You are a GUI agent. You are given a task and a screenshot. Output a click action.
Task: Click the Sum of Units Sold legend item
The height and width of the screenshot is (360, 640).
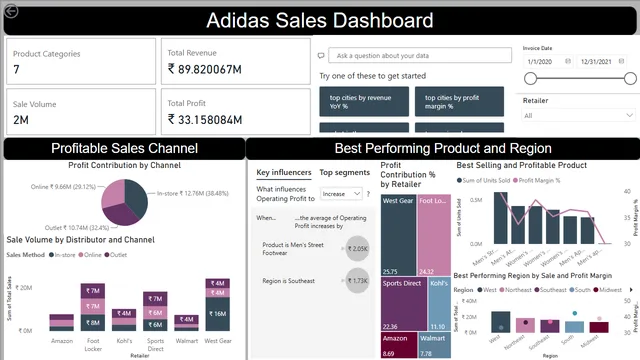(483, 180)
